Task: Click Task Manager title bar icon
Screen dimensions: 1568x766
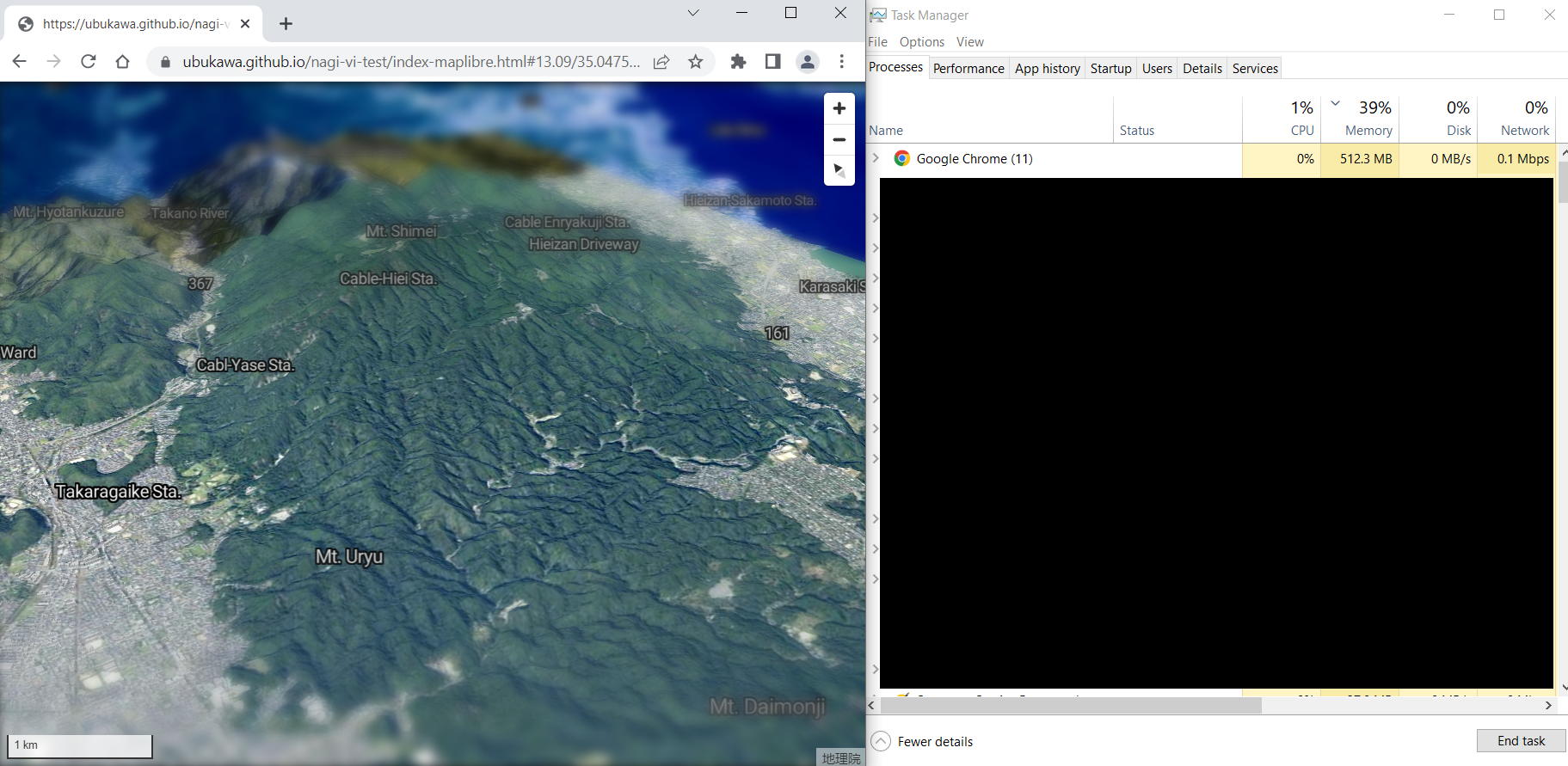Action: click(878, 15)
